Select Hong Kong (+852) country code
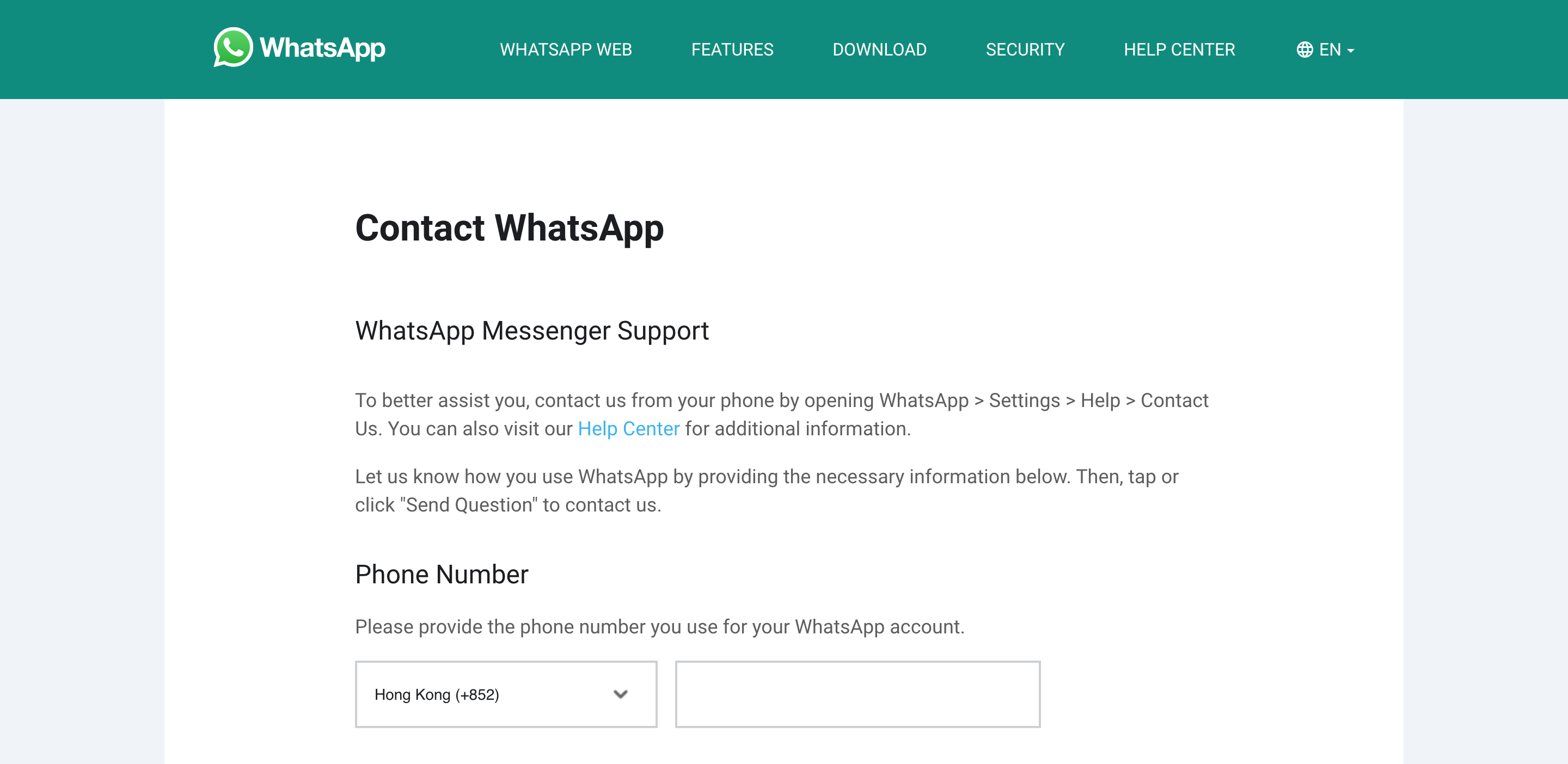The height and width of the screenshot is (764, 1568). click(x=505, y=694)
